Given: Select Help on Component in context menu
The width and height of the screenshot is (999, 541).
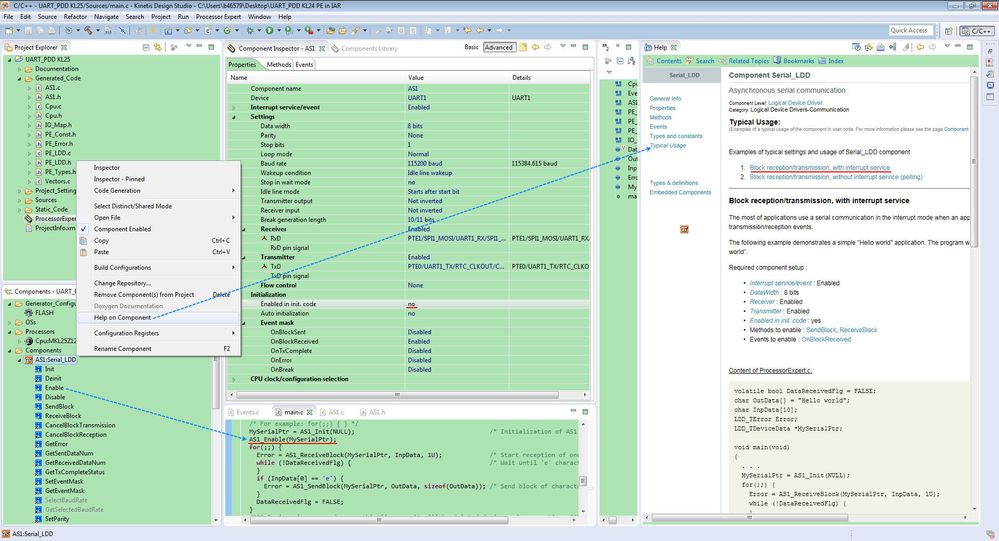Looking at the screenshot, I should tap(158, 317).
